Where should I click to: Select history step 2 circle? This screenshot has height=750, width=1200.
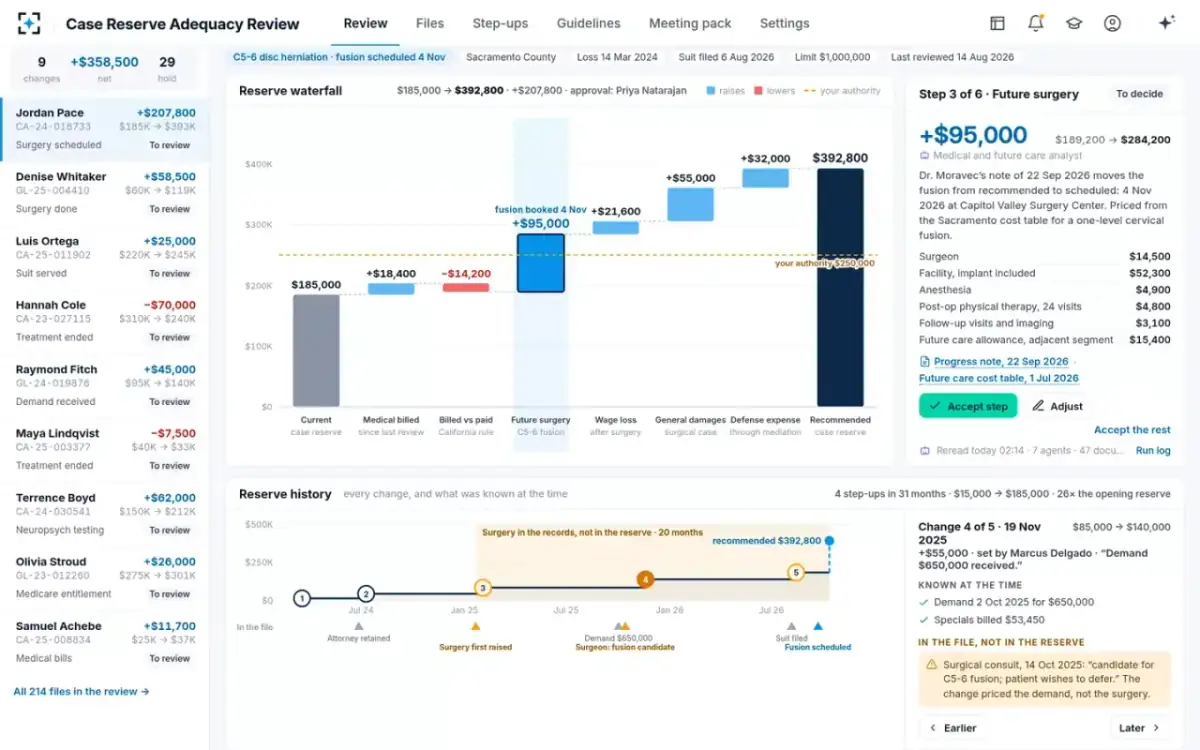point(366,594)
